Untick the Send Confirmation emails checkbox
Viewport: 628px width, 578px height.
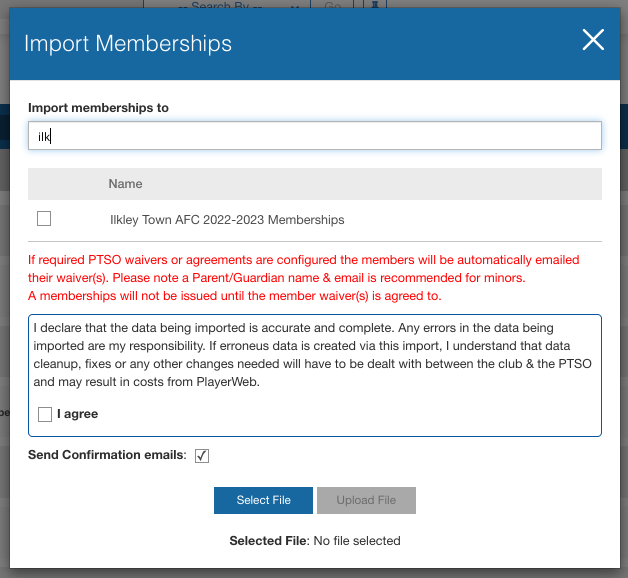pos(202,456)
